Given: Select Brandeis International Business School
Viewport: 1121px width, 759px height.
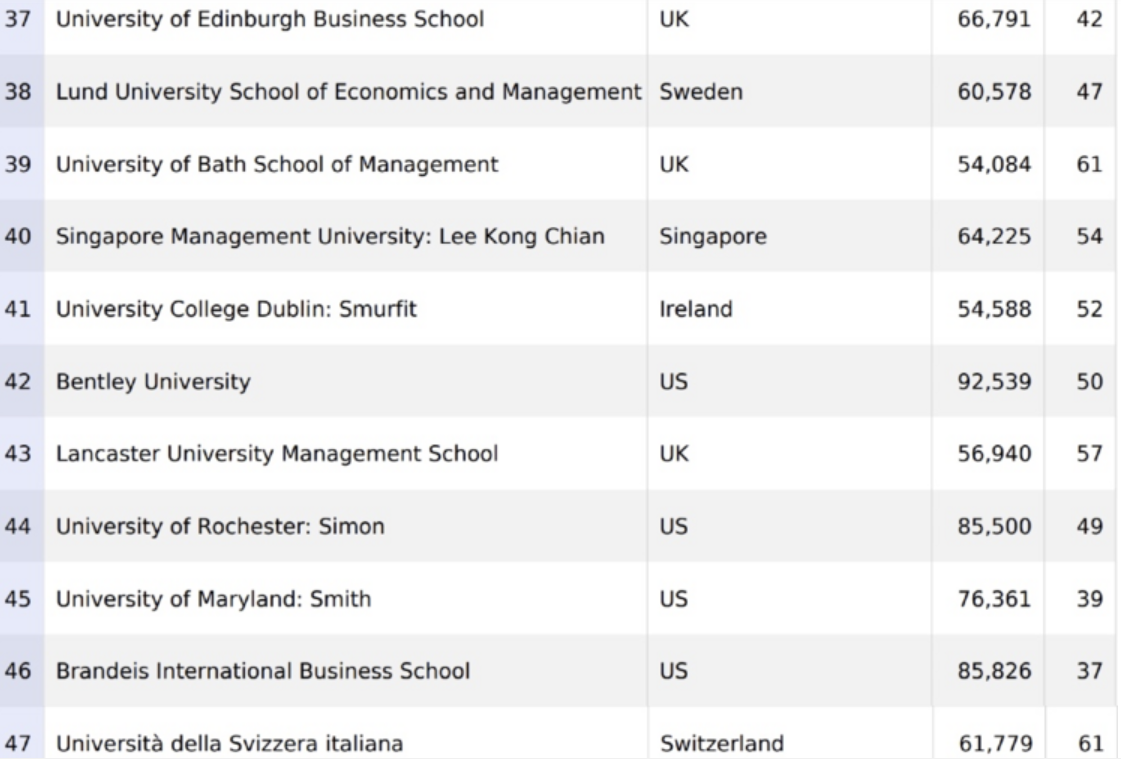Looking at the screenshot, I should coord(262,672).
